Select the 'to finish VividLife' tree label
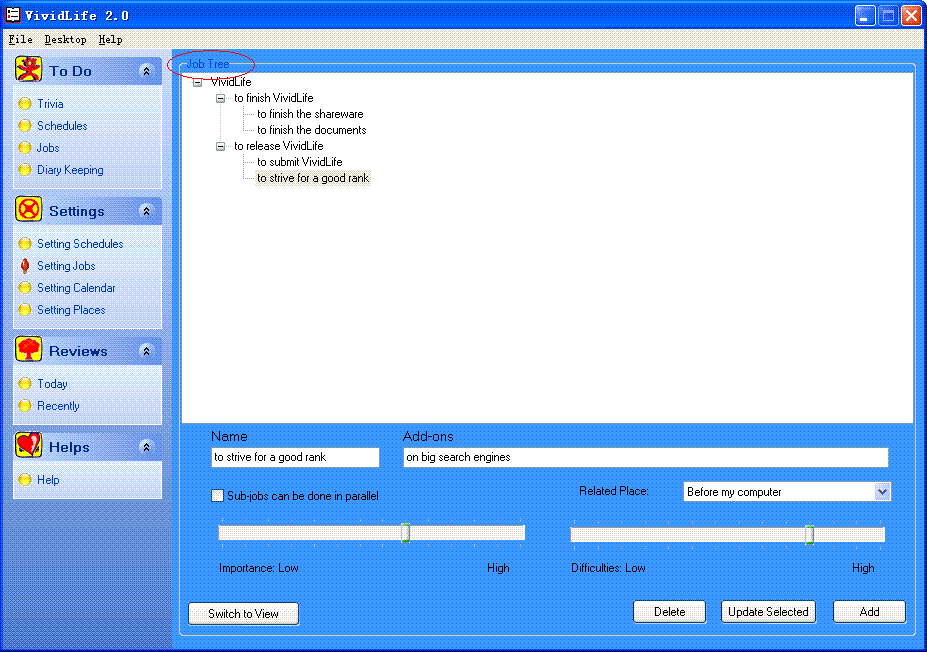 (x=274, y=98)
